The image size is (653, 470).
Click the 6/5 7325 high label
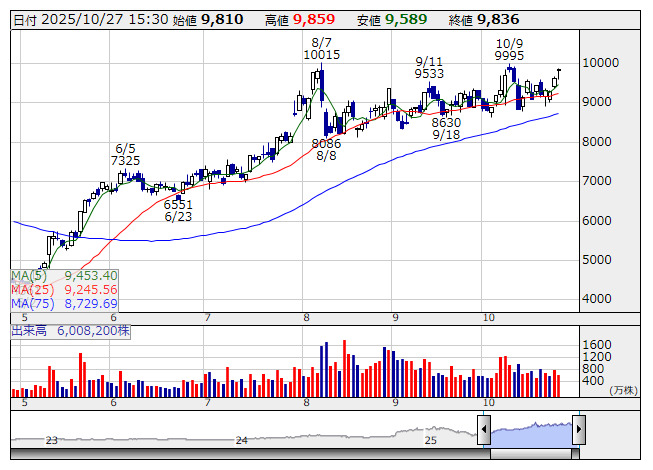click(125, 155)
